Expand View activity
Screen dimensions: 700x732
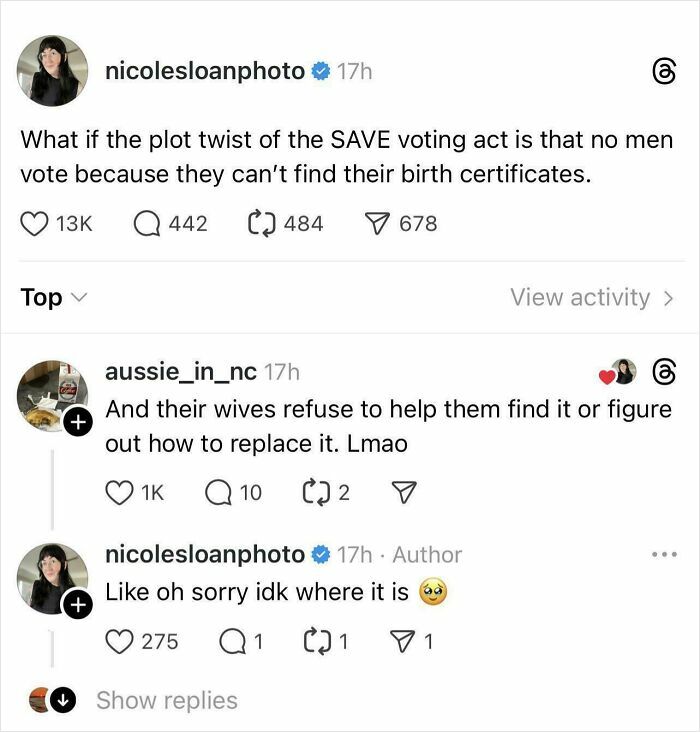[592, 297]
